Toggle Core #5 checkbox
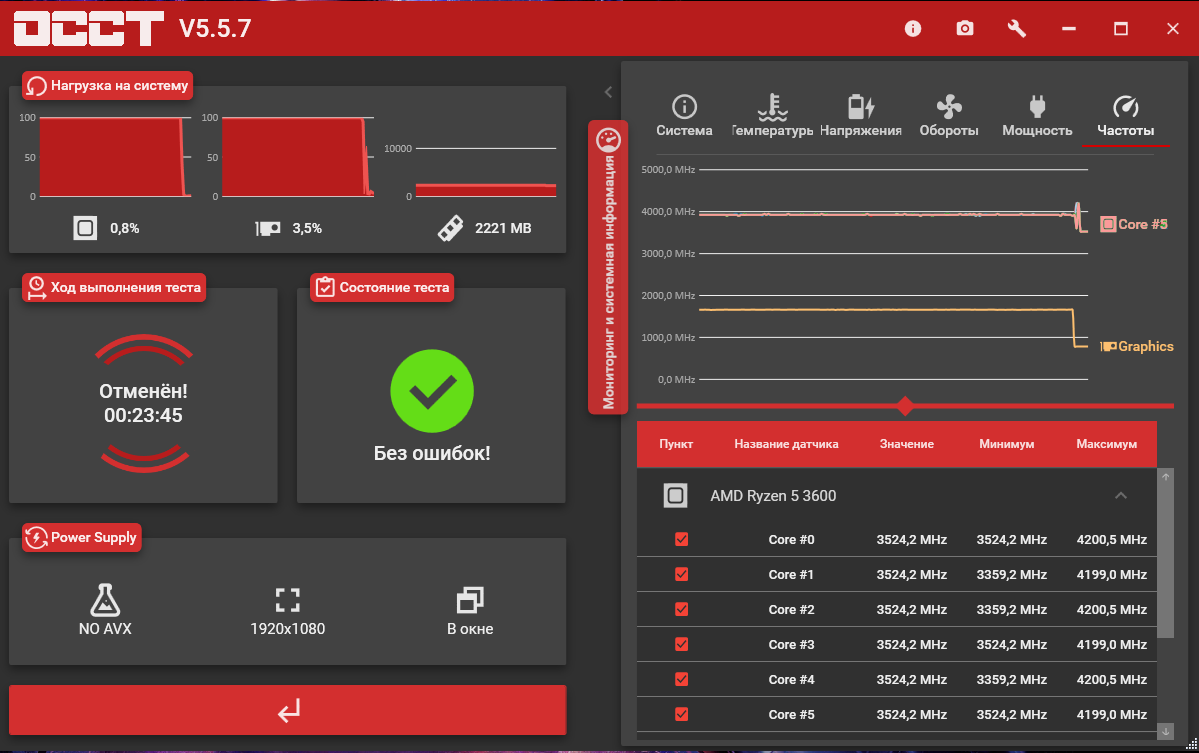1199x753 pixels. coord(681,715)
